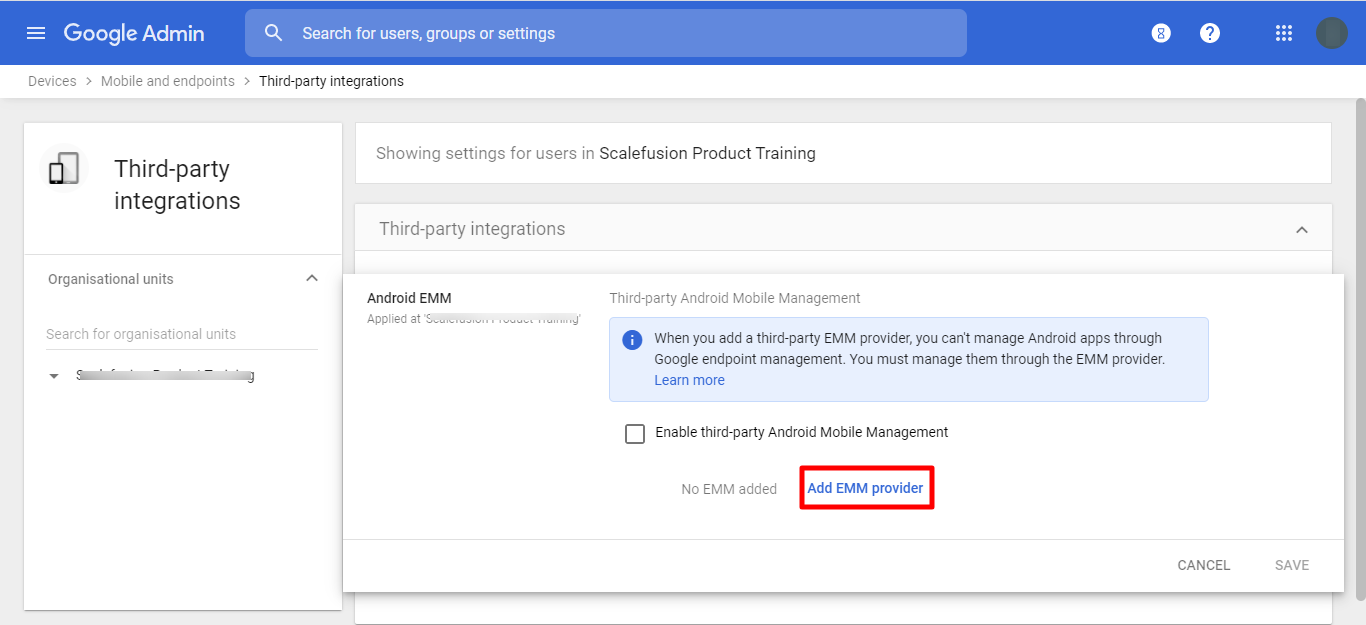
Task: Click the CANCEL button
Action: pyautogui.click(x=1204, y=565)
